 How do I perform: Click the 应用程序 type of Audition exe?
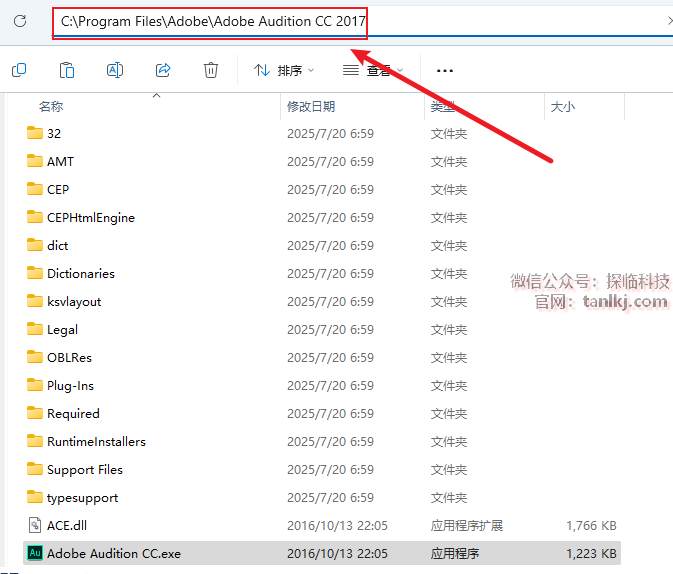point(455,553)
